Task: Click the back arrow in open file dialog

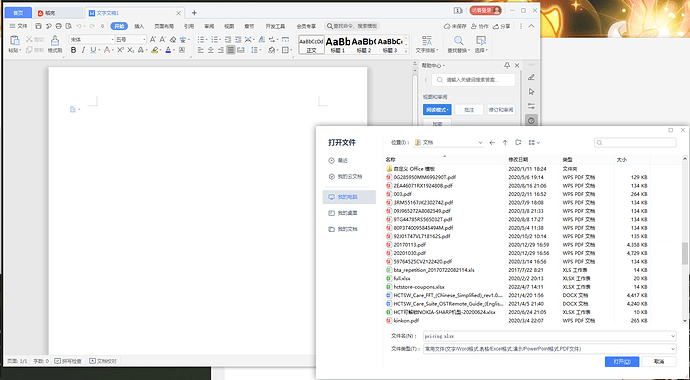Action: 492,142
